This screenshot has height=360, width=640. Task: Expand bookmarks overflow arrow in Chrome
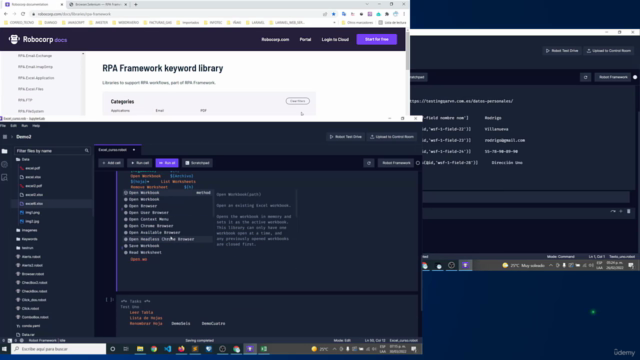334,22
